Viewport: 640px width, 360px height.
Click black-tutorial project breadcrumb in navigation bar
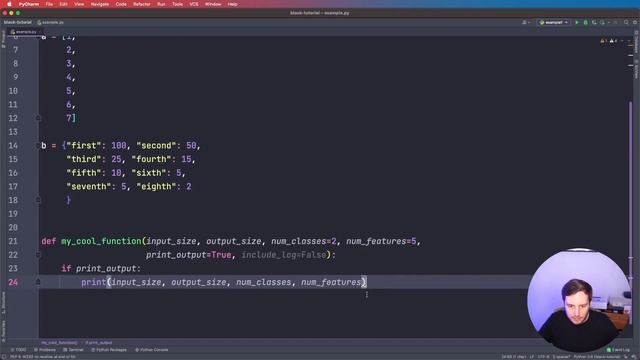tap(18, 22)
